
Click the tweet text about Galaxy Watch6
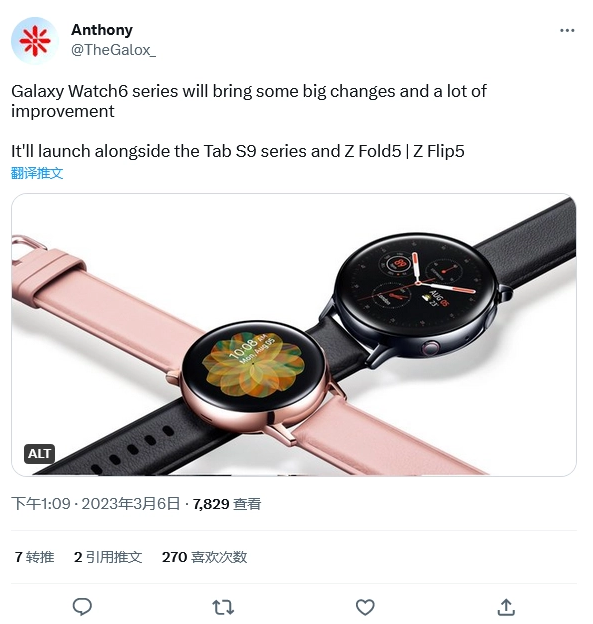click(x=249, y=101)
